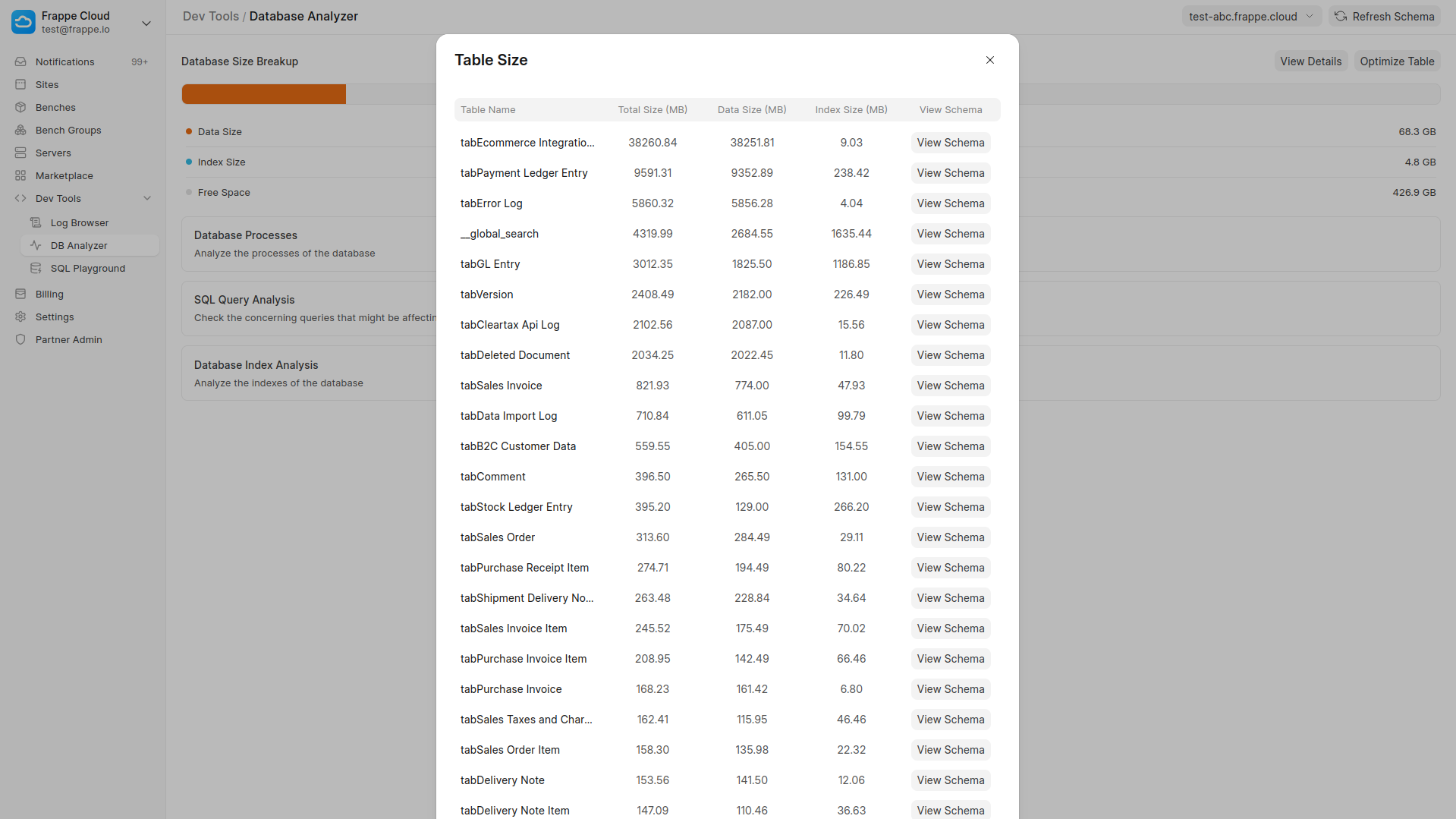Click the Servers icon in sidebar
This screenshot has height=819, width=1456.
20,153
